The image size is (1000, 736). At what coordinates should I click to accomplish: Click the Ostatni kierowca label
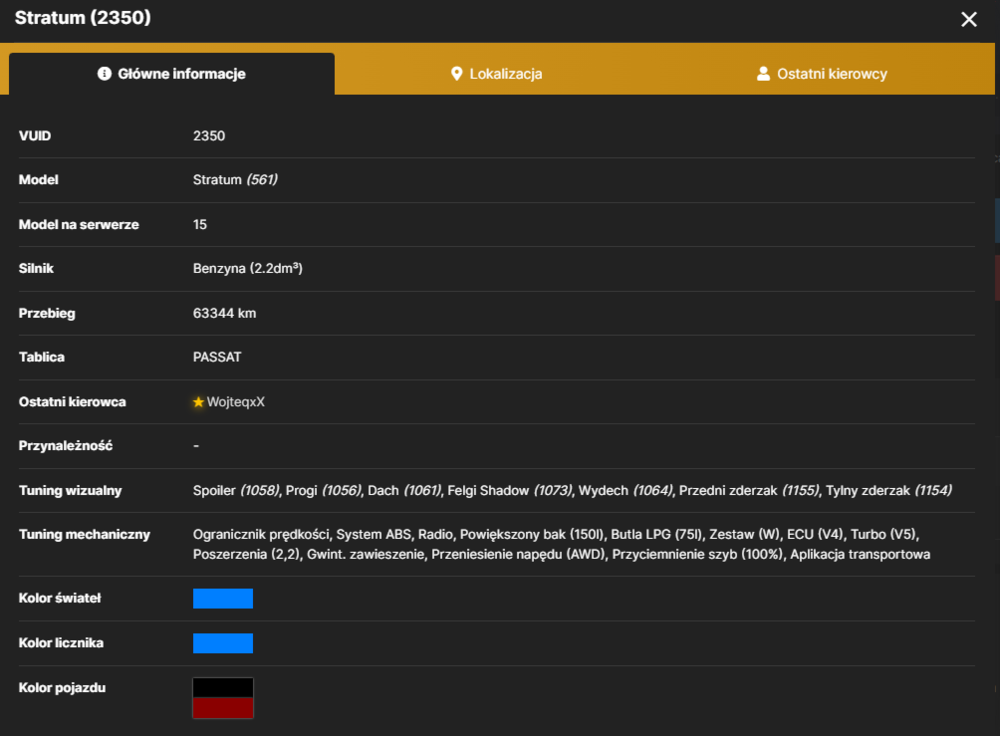point(72,402)
